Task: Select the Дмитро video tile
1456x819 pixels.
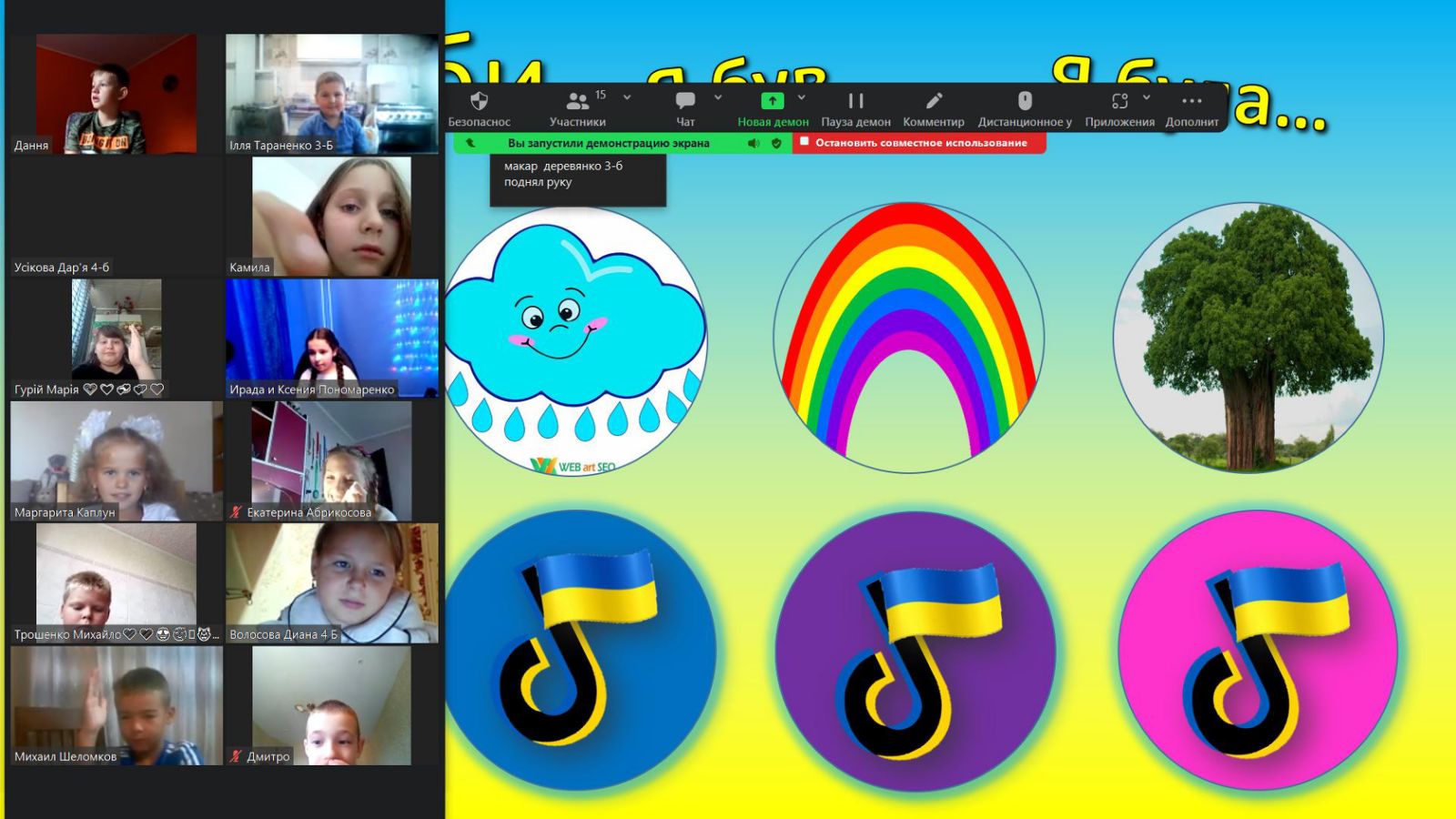Action: 332,705
